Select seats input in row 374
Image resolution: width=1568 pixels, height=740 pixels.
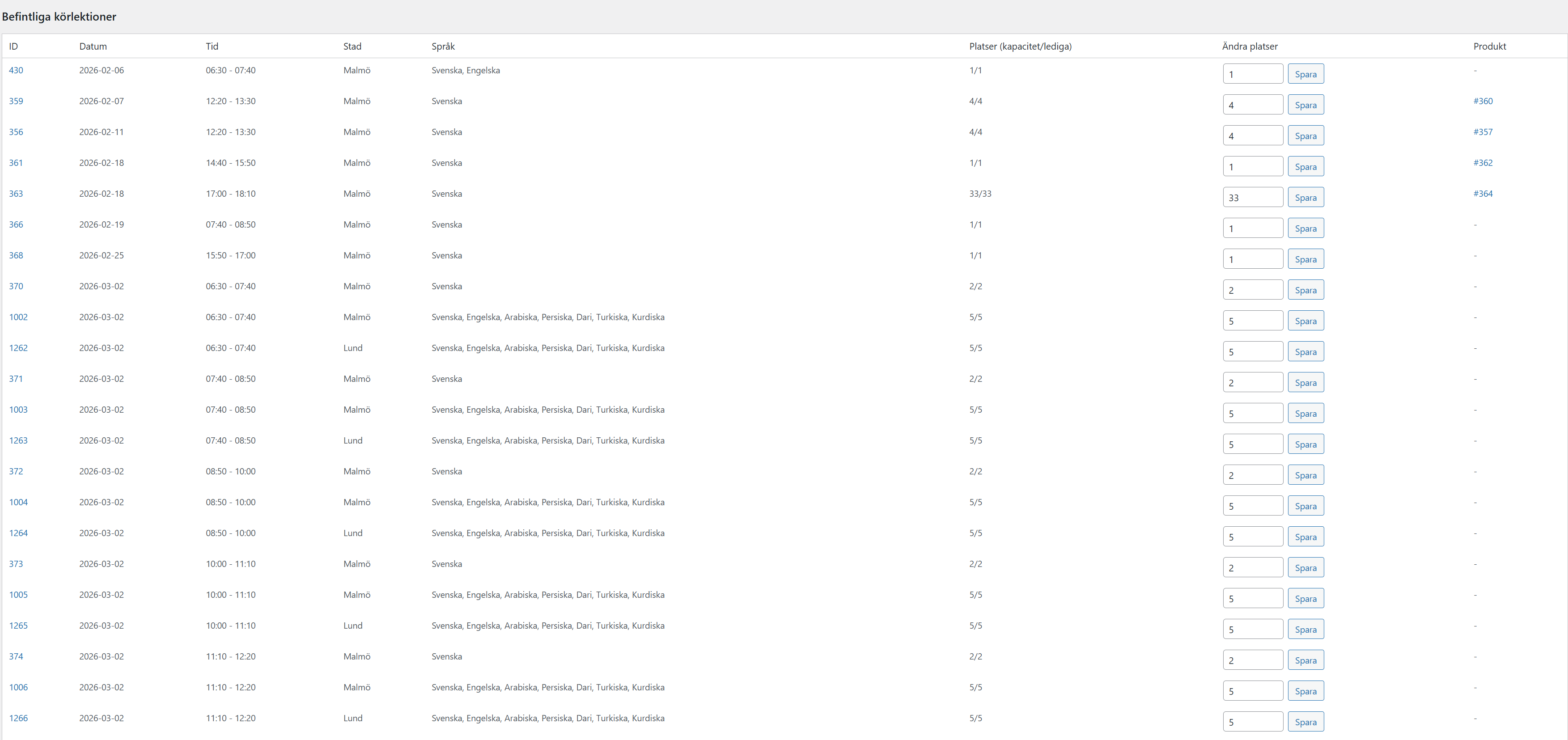[1252, 660]
